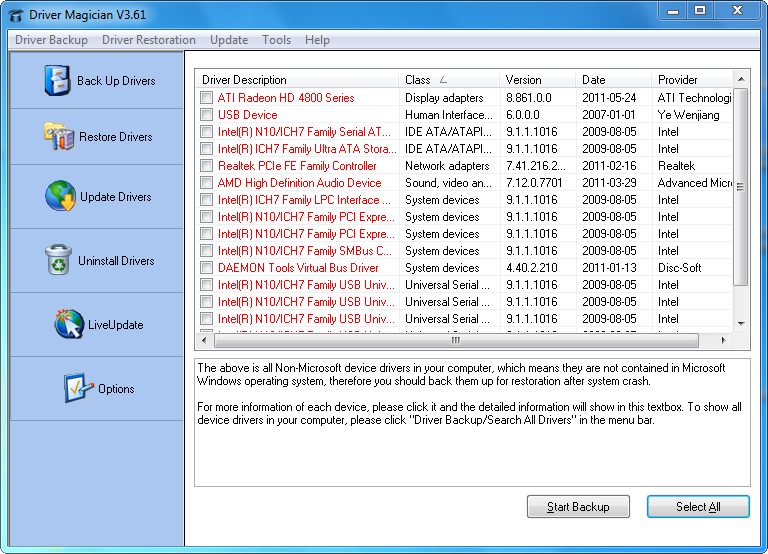
Task: Open the Tools menu
Action: (x=276, y=40)
